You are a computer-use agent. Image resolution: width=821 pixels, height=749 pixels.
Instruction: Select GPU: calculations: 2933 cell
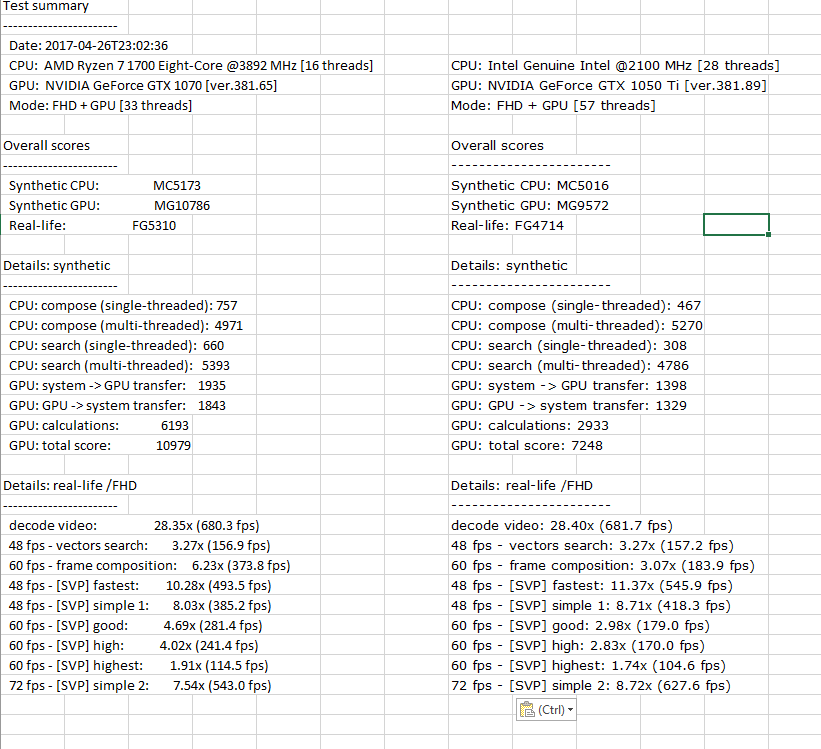click(x=530, y=425)
